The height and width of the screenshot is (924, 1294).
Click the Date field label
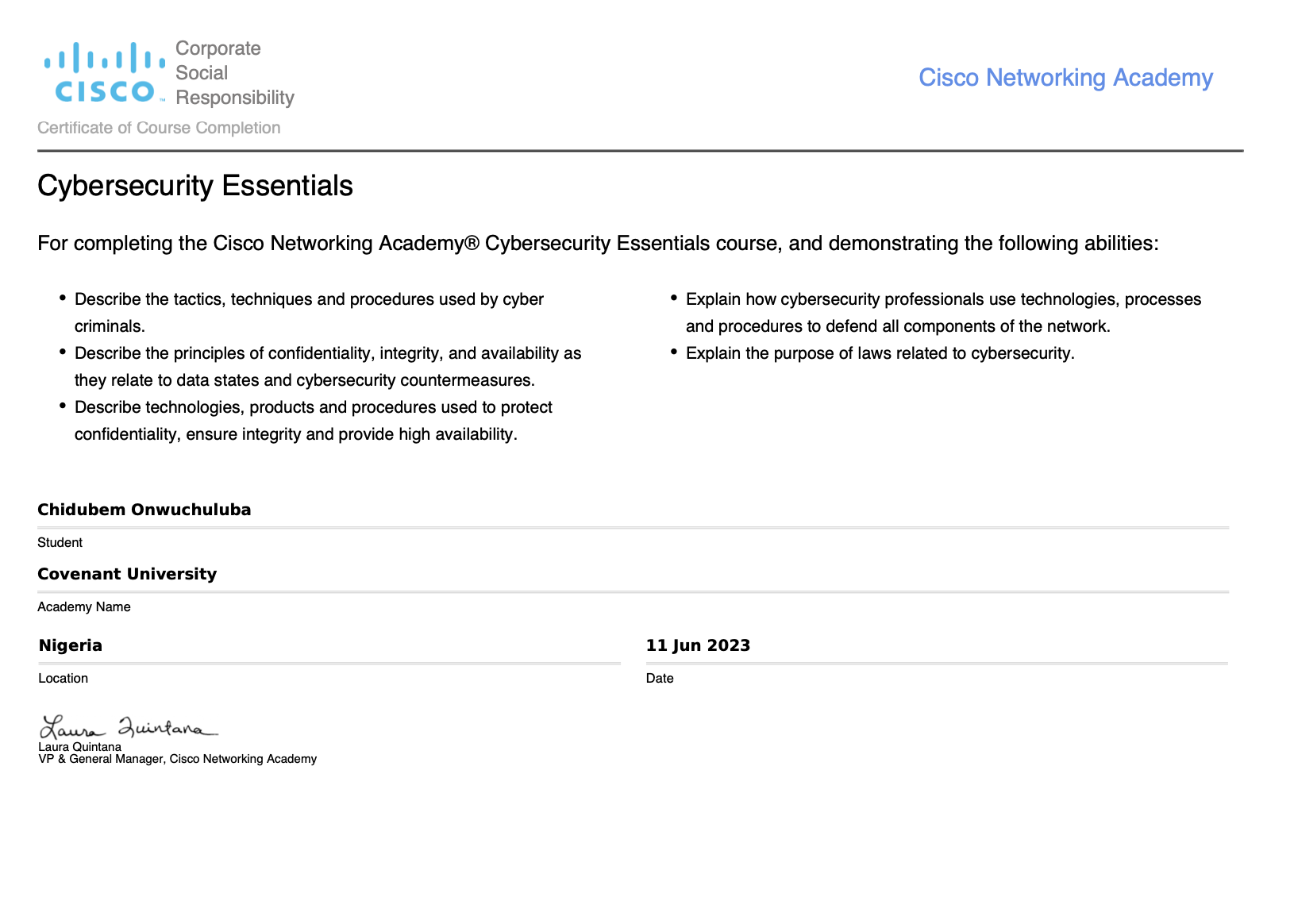point(660,679)
